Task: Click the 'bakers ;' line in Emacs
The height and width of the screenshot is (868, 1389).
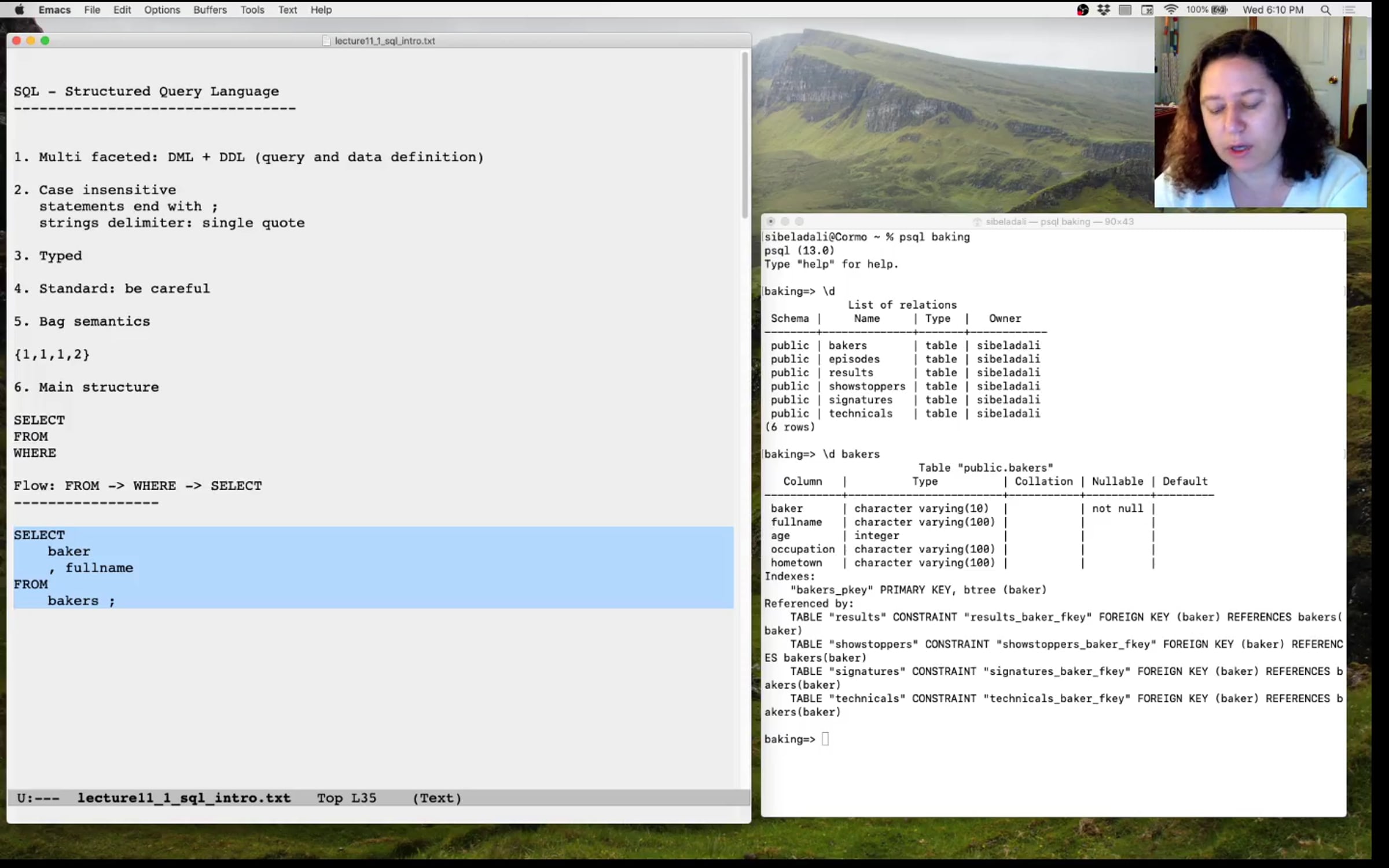Action: 82,601
